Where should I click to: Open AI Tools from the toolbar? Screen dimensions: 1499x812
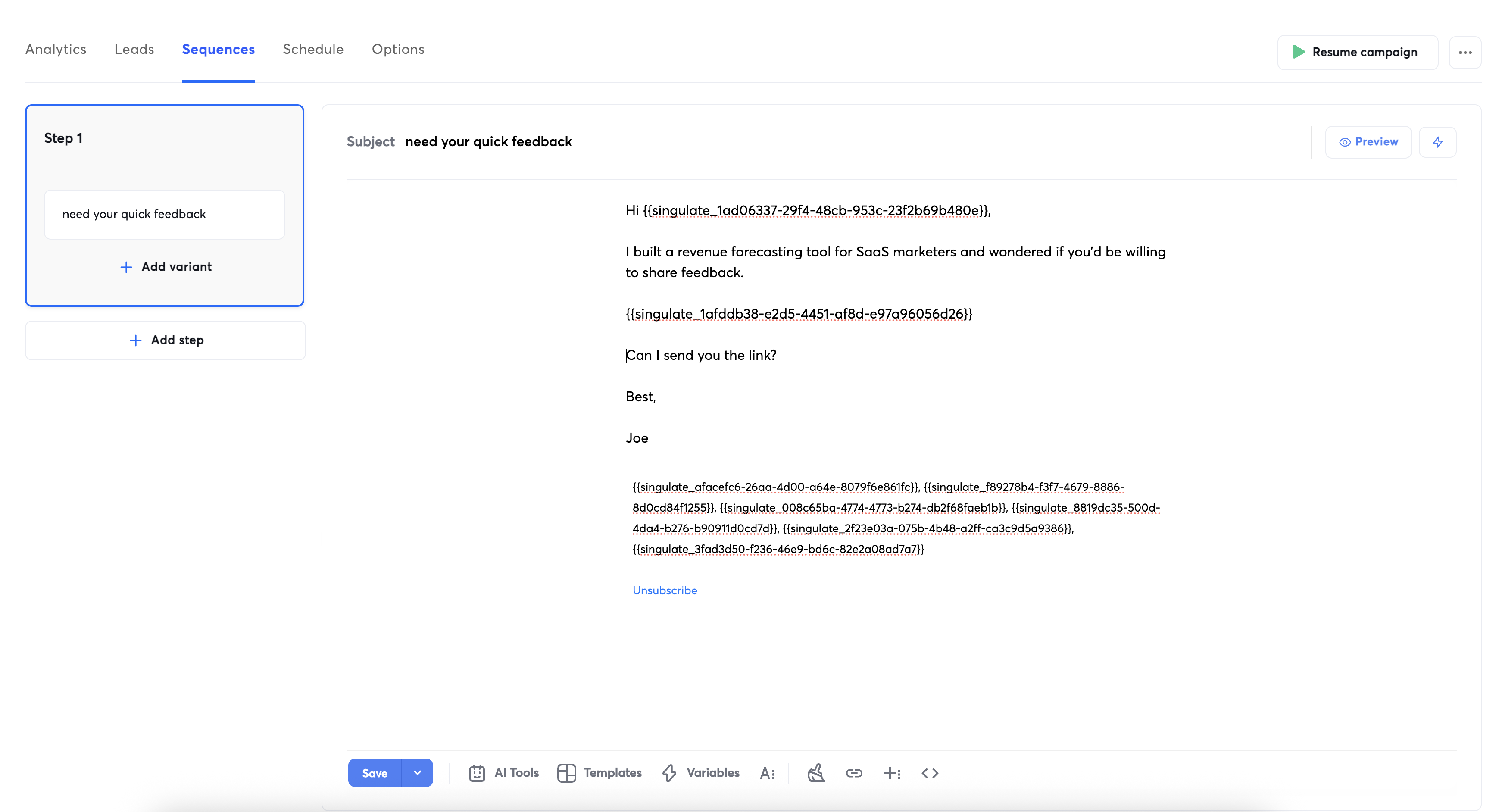click(503, 772)
